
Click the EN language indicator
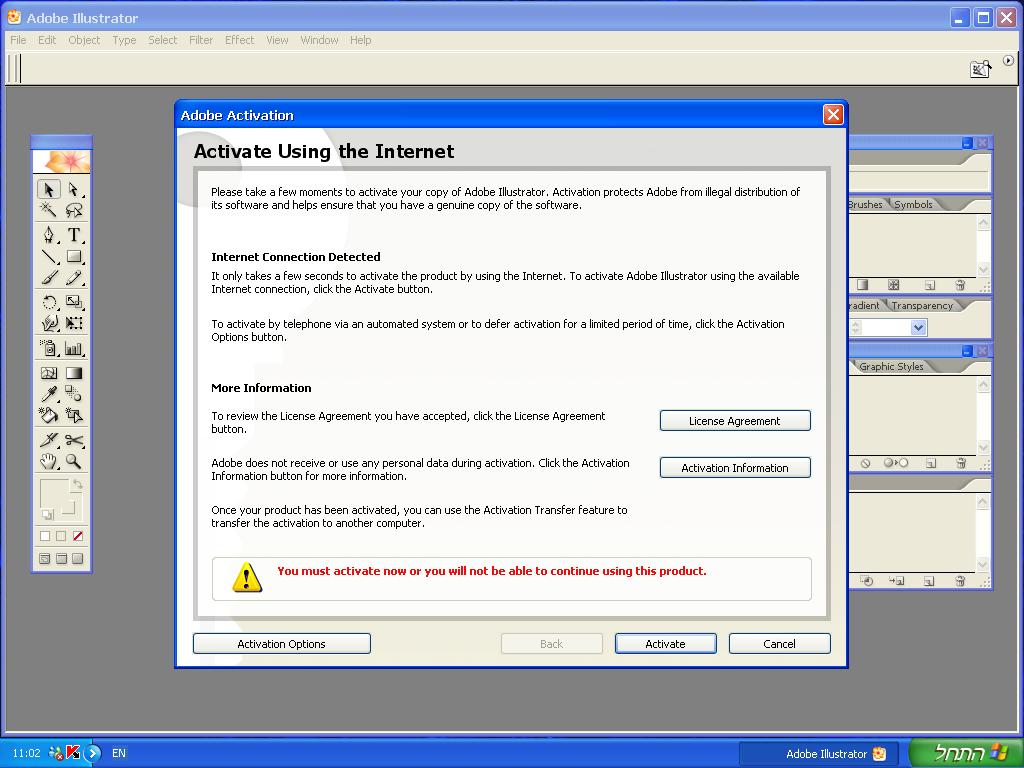click(119, 753)
